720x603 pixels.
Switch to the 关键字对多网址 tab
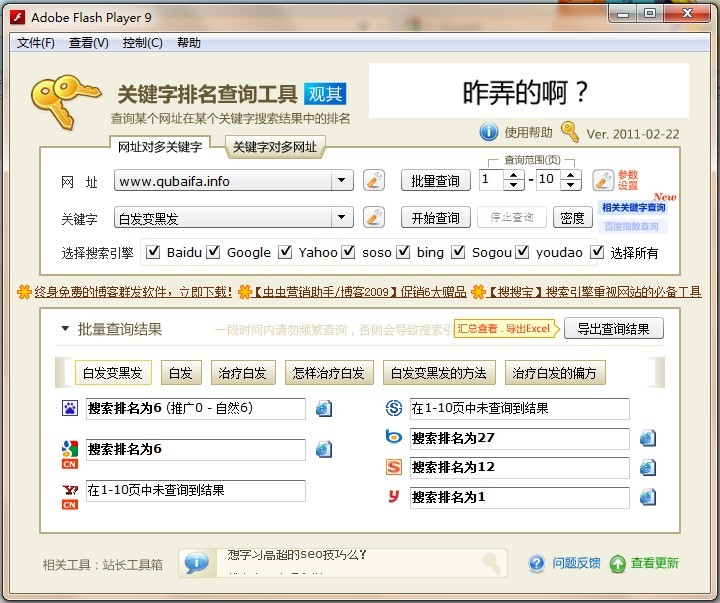pyautogui.click(x=275, y=147)
